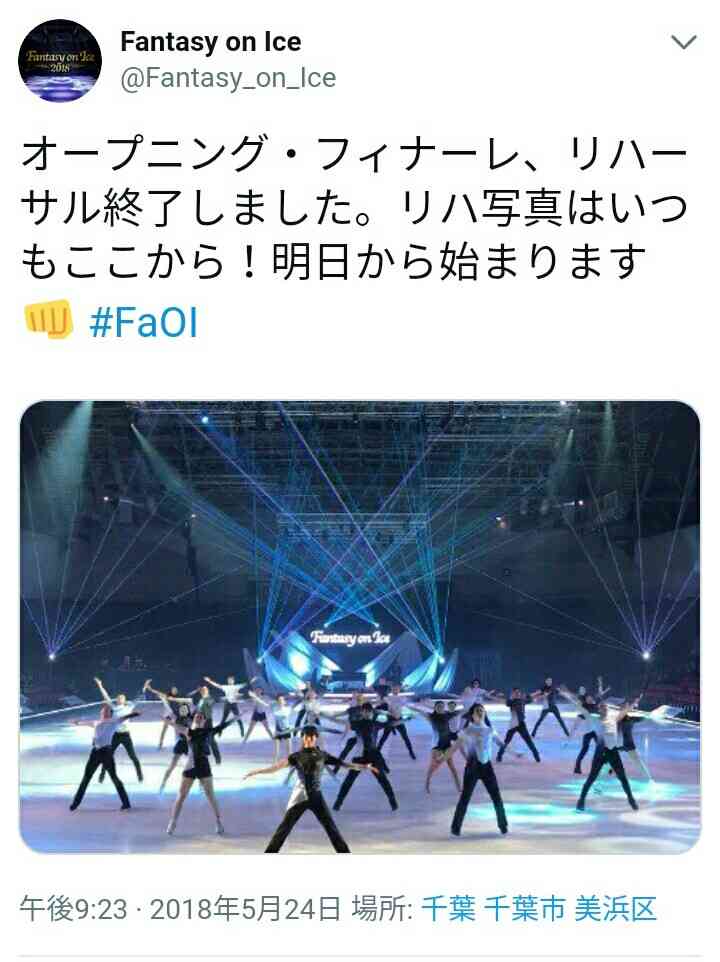Click the yellow fist emoji

click(48, 320)
